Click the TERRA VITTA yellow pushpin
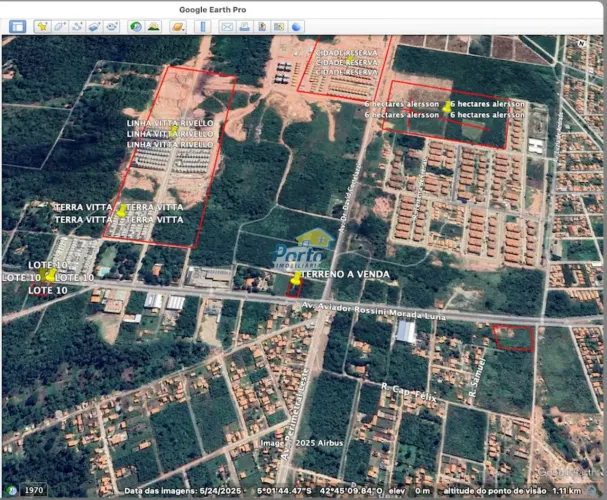This screenshot has width=607, height=500. pos(122,210)
